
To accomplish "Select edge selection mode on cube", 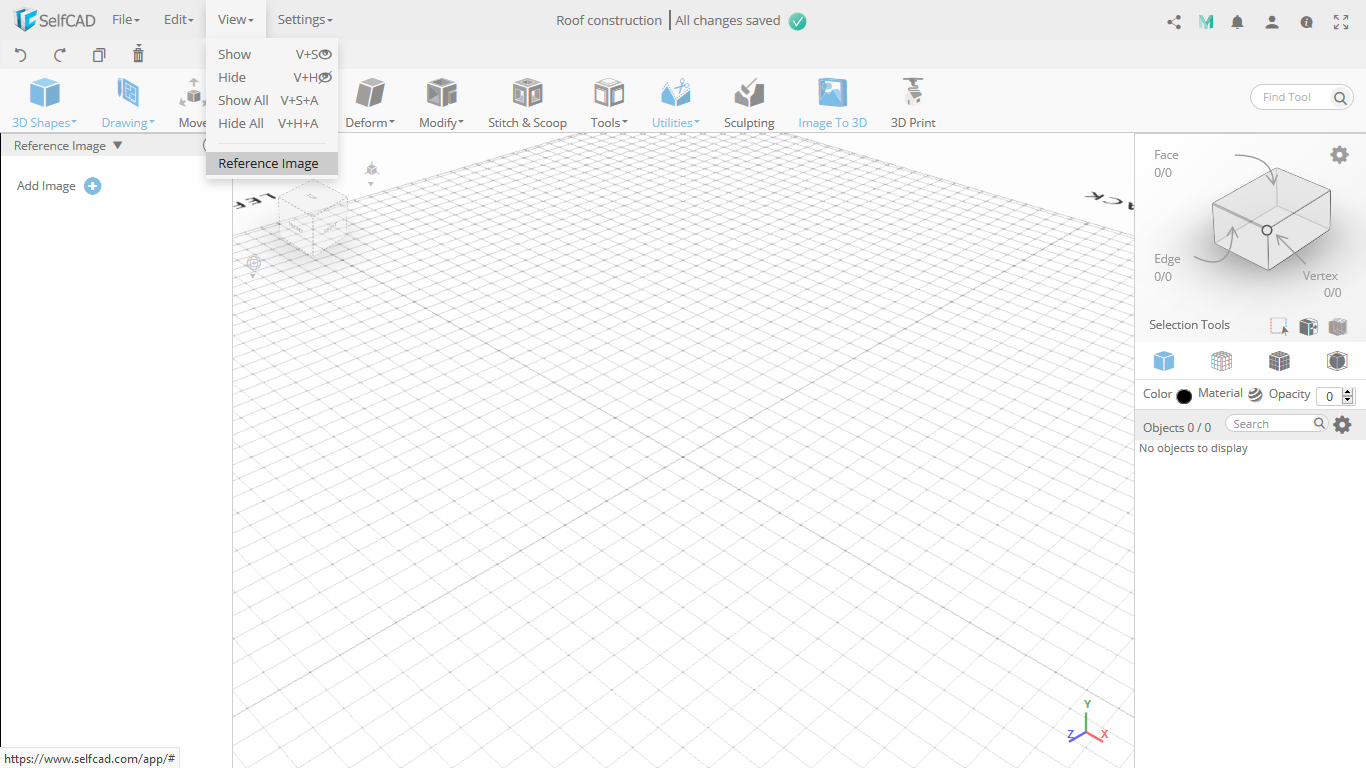I will 1167,267.
